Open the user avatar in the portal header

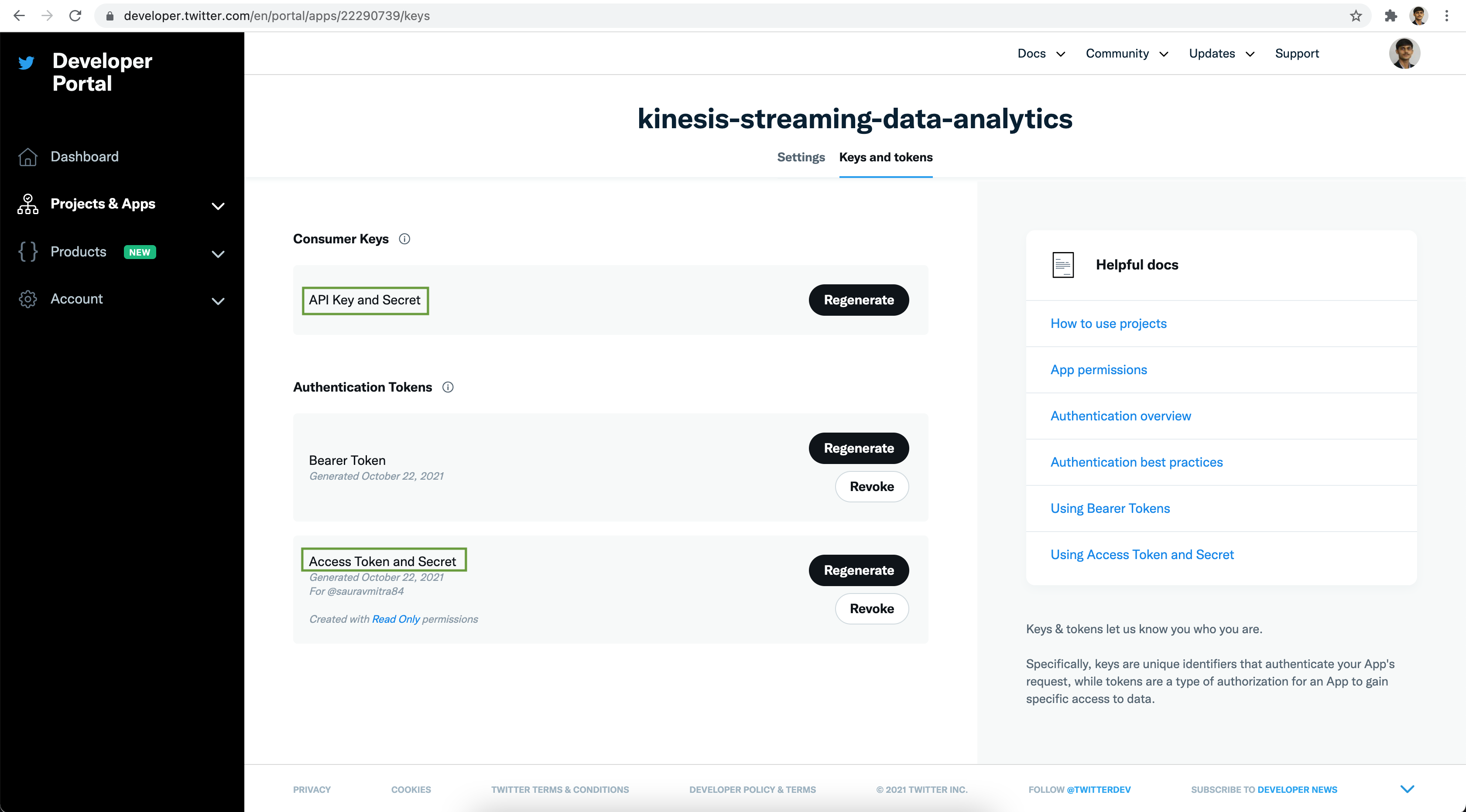tap(1404, 54)
